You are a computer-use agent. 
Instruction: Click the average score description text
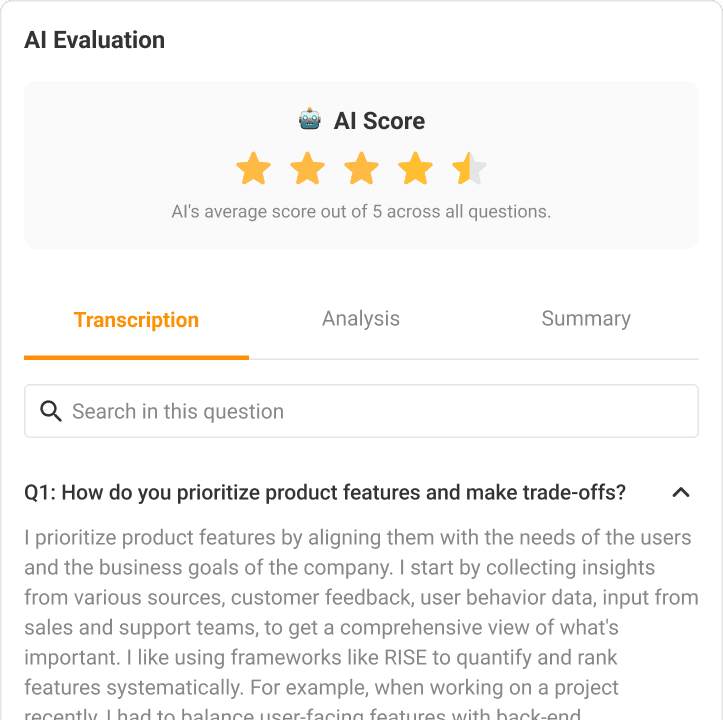(361, 212)
